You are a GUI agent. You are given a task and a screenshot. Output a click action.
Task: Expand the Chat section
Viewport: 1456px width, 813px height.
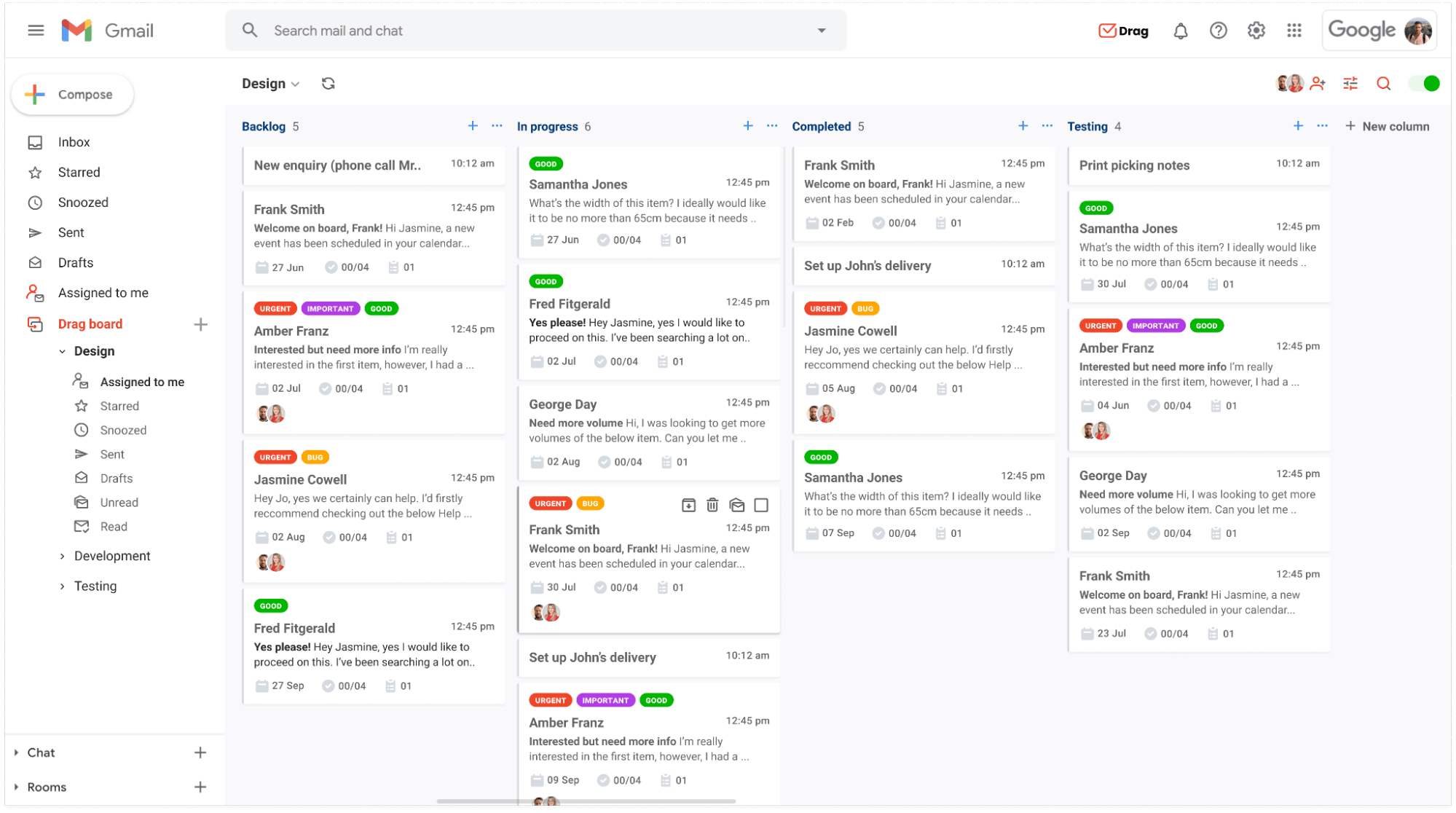[41, 753]
